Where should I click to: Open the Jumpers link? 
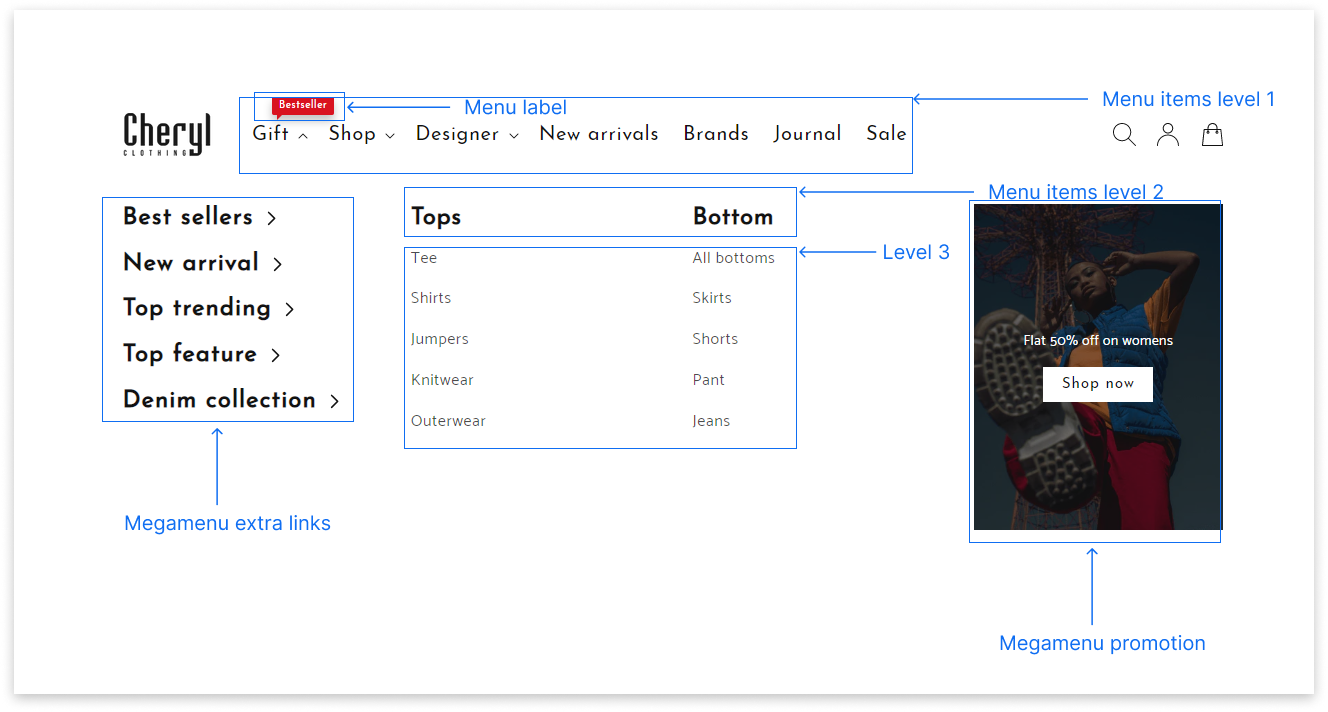440,339
